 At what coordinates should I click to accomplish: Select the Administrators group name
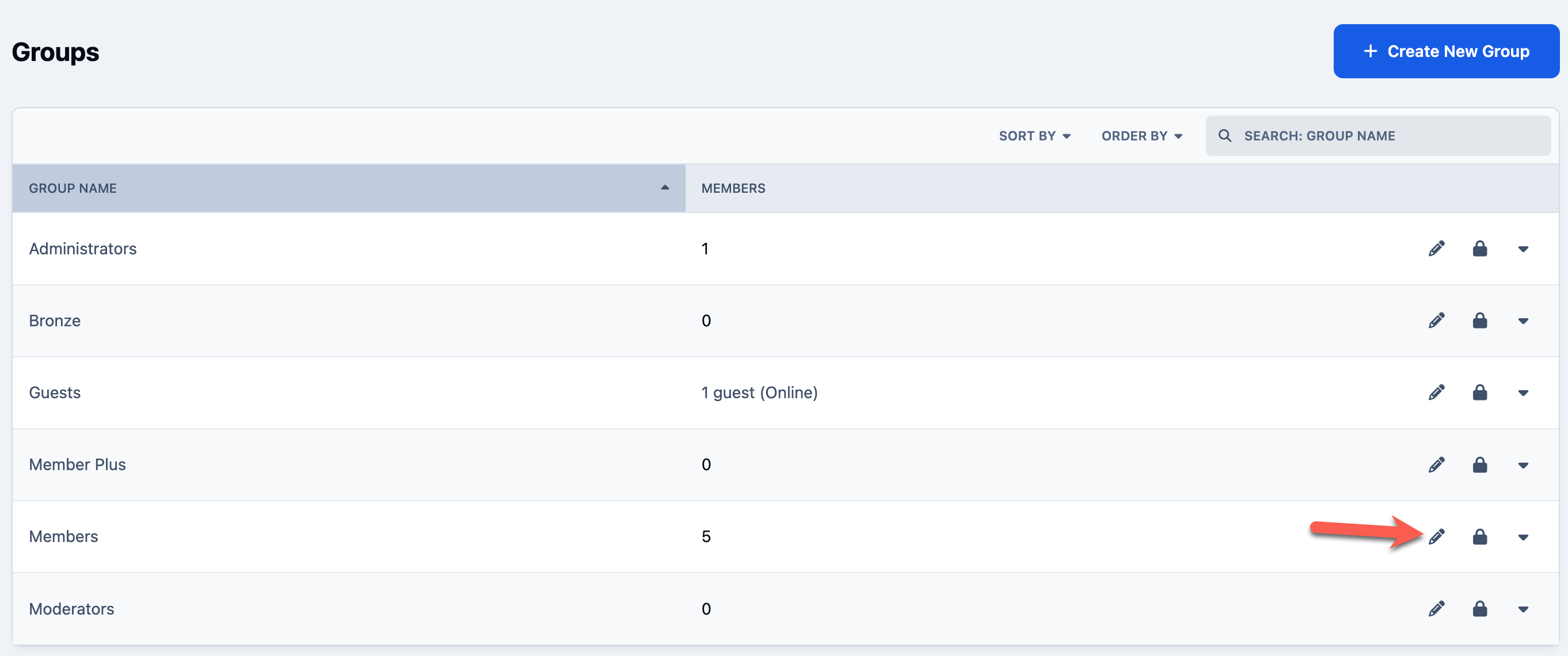coord(83,248)
